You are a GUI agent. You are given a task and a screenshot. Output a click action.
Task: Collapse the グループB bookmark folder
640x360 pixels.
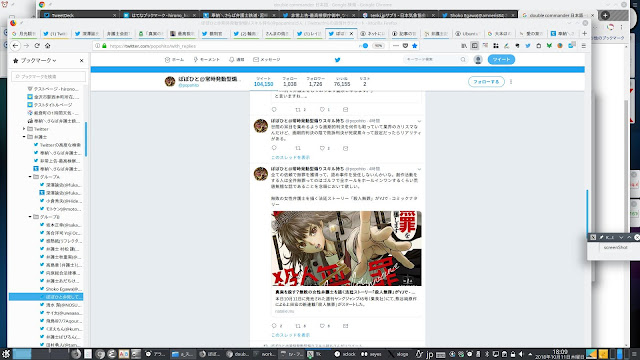point(30,217)
